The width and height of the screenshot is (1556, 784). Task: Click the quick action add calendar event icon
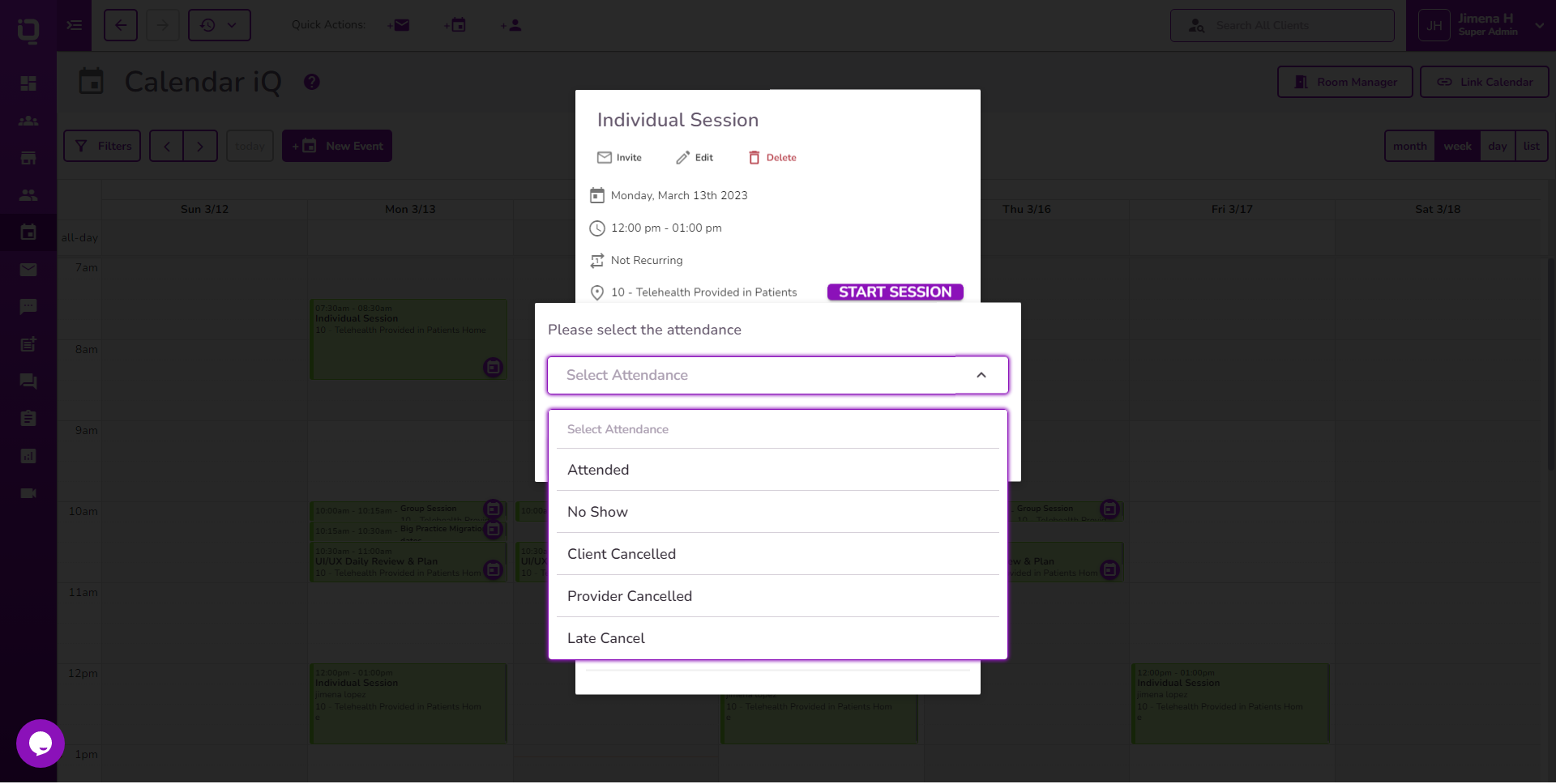[455, 25]
